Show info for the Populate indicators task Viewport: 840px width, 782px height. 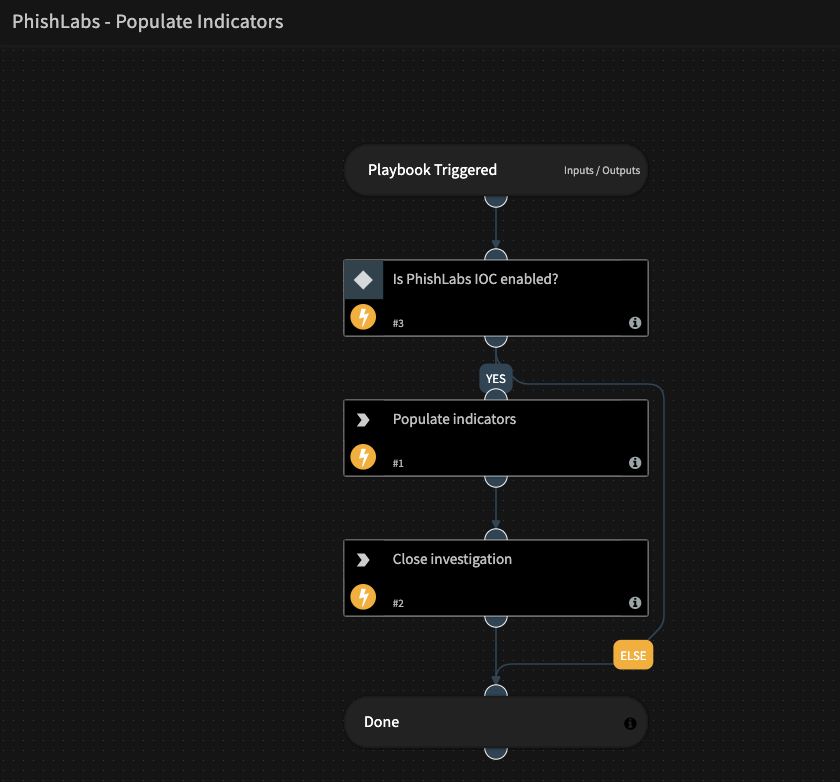[634, 464]
